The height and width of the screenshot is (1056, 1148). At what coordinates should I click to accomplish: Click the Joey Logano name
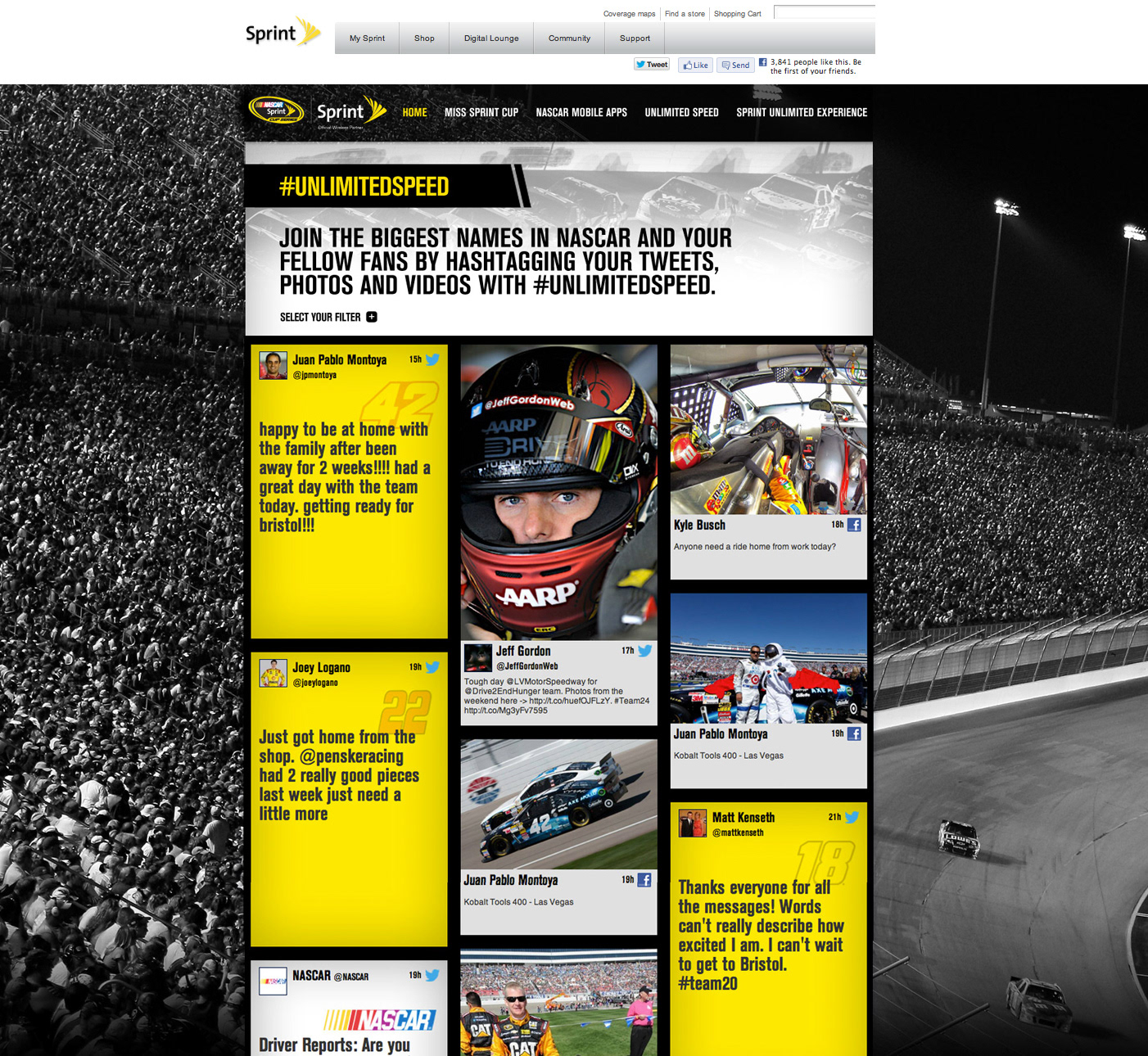321,667
